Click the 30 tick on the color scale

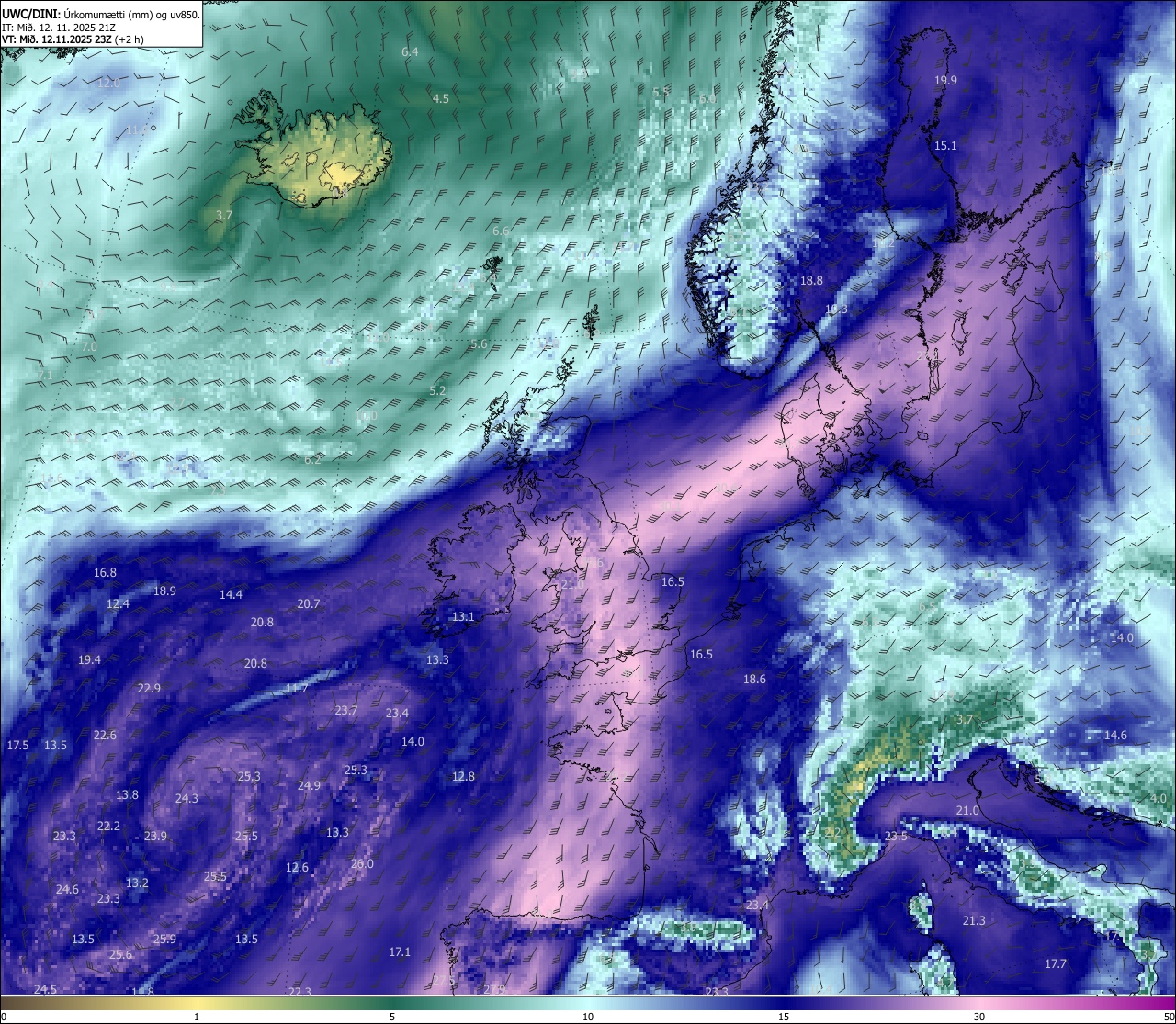pos(979,1017)
